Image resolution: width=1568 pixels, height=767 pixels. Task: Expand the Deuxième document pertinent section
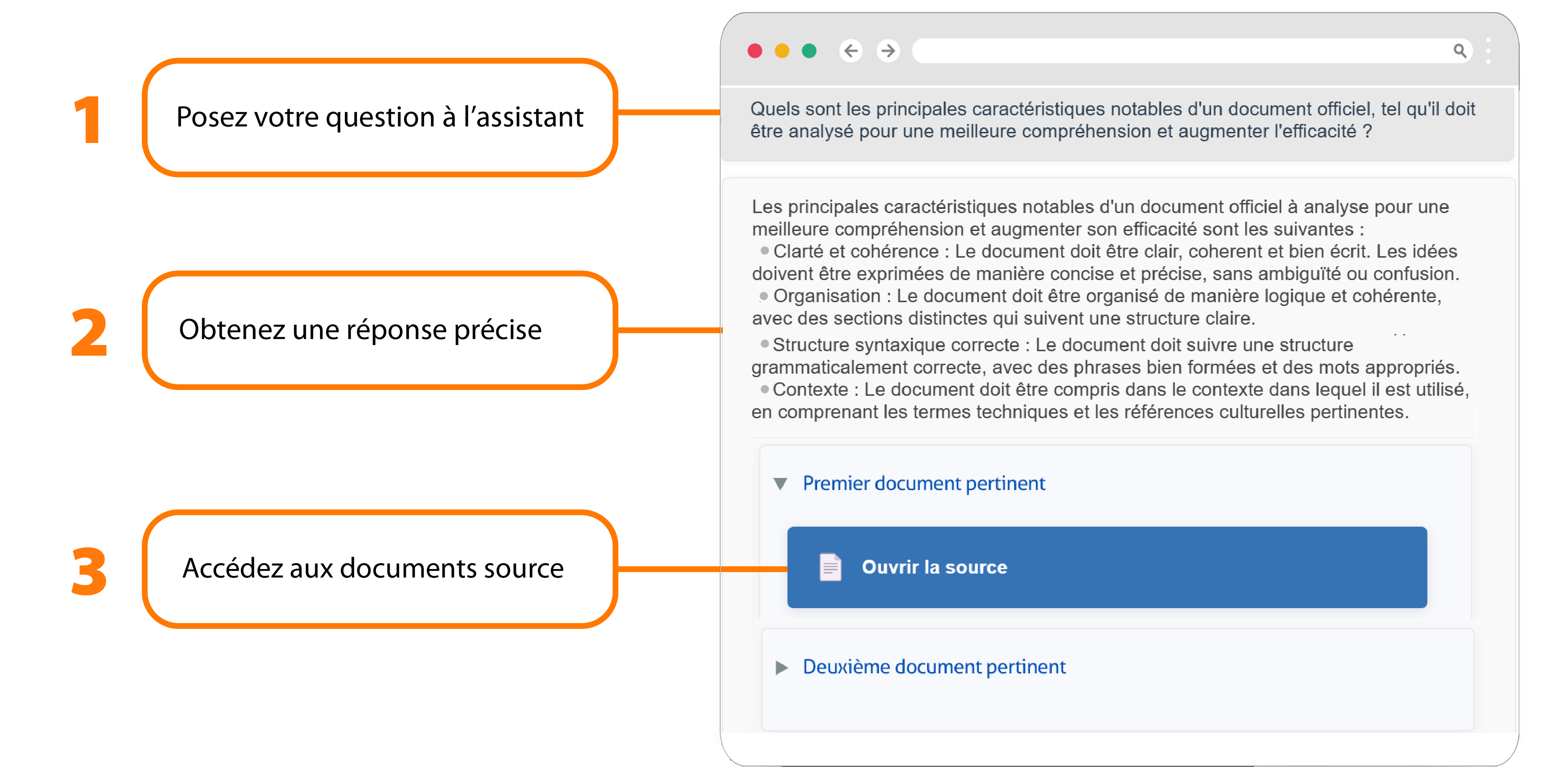(782, 667)
